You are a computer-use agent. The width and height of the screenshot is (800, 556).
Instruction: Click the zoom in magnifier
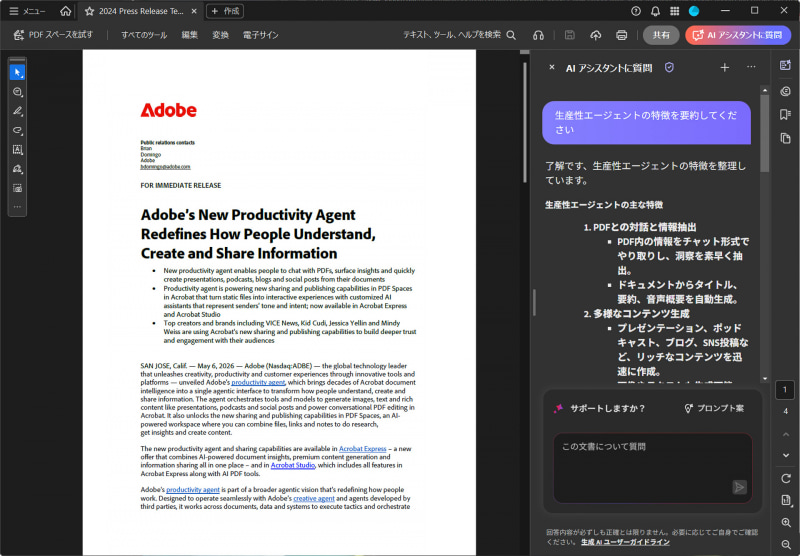786,522
